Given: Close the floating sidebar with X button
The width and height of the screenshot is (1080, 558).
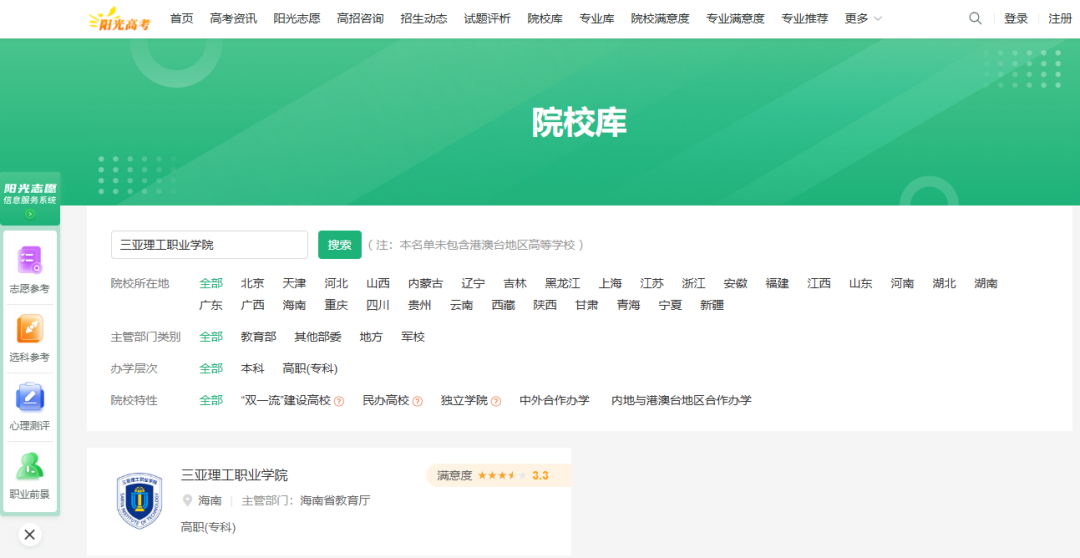Looking at the screenshot, I should (x=29, y=535).
